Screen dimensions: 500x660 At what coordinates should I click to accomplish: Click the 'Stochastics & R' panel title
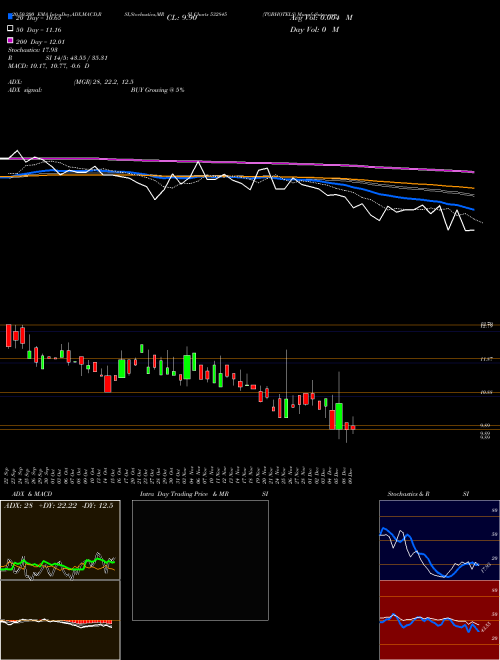(x=409, y=494)
